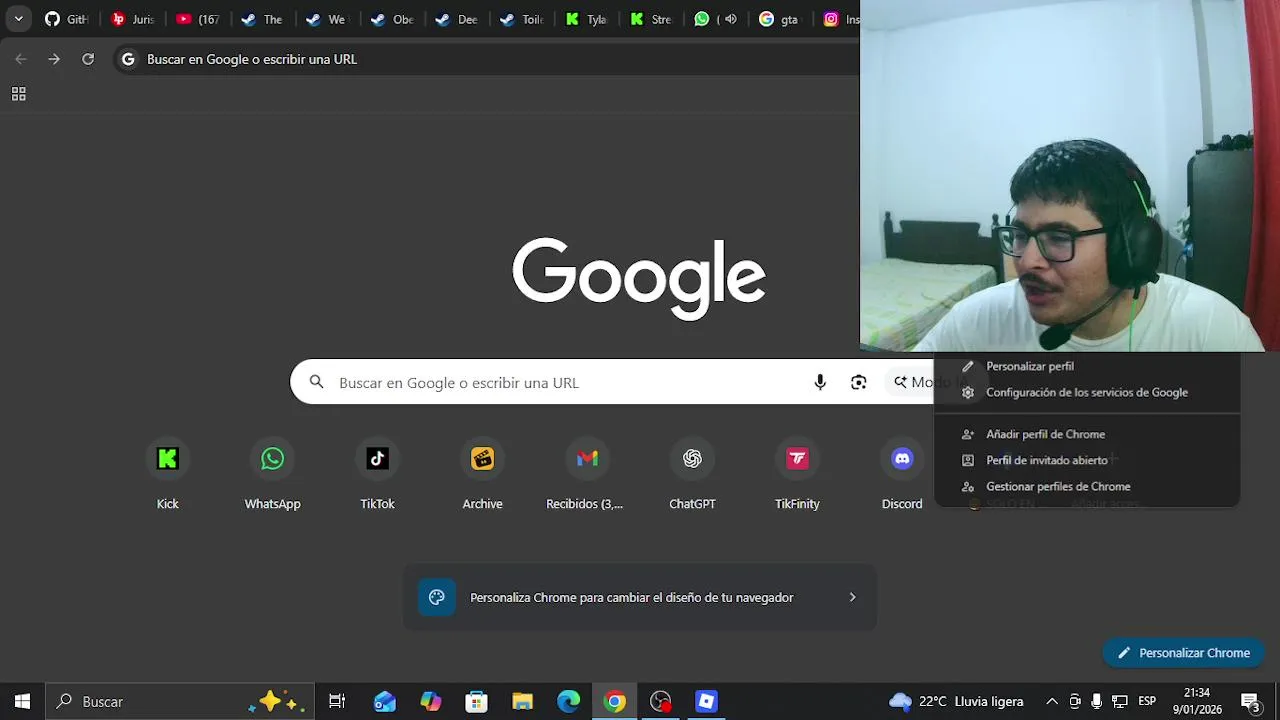Image resolution: width=1280 pixels, height=720 pixels.
Task: Switch to the Steam 'Obe' tab
Action: click(392, 19)
